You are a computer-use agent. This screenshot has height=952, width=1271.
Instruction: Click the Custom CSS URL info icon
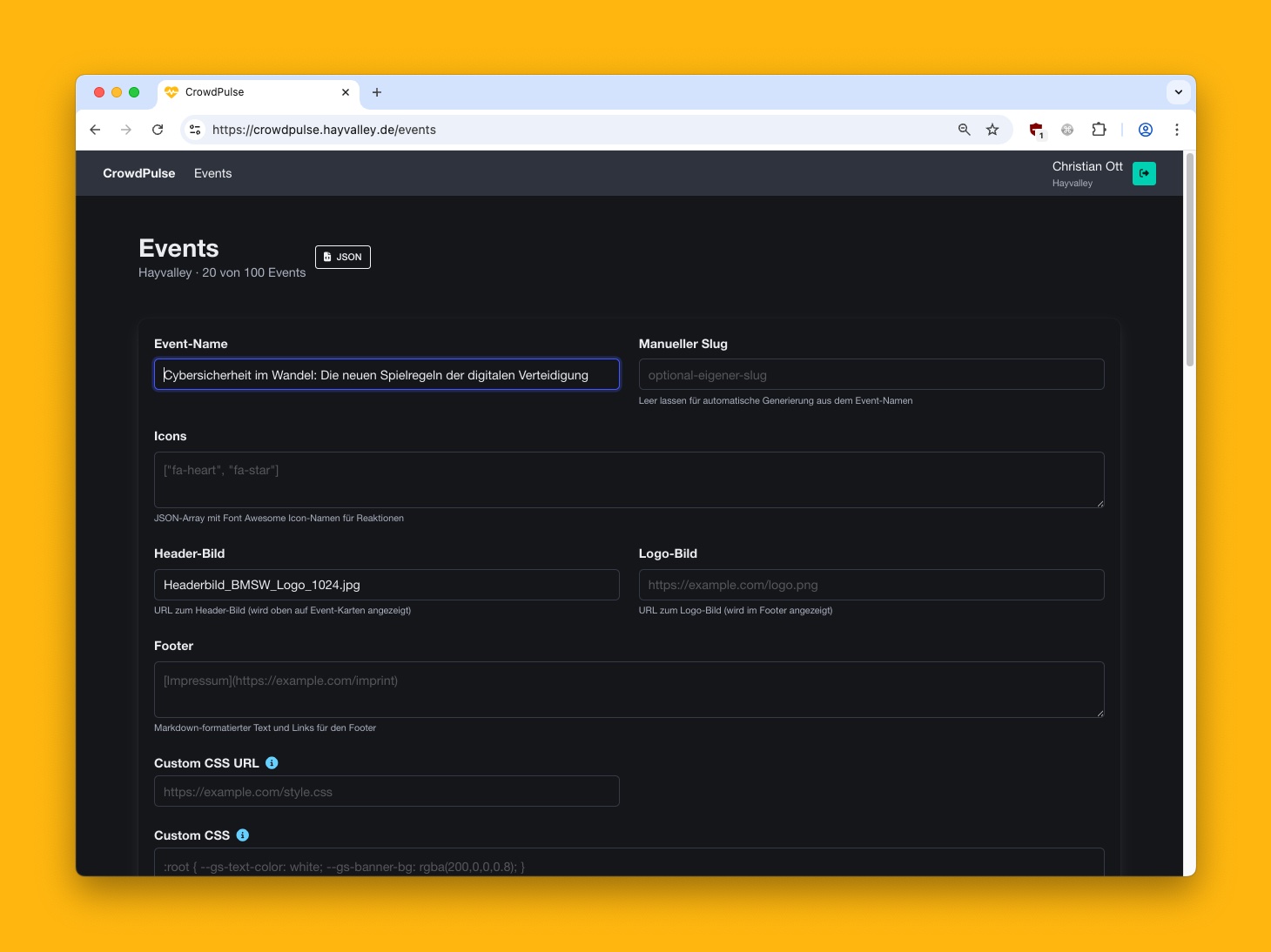[x=272, y=763]
